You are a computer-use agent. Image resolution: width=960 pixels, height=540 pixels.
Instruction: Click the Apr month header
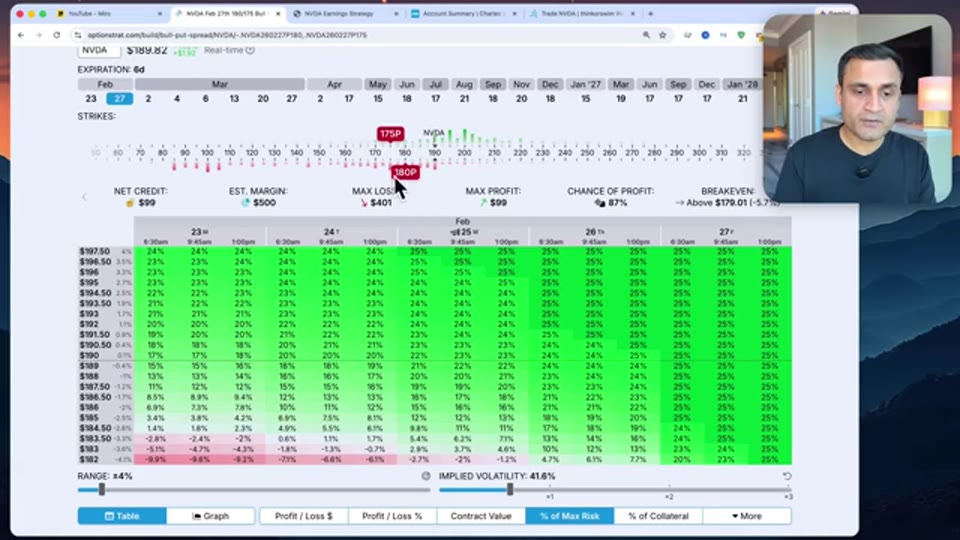tap(334, 84)
